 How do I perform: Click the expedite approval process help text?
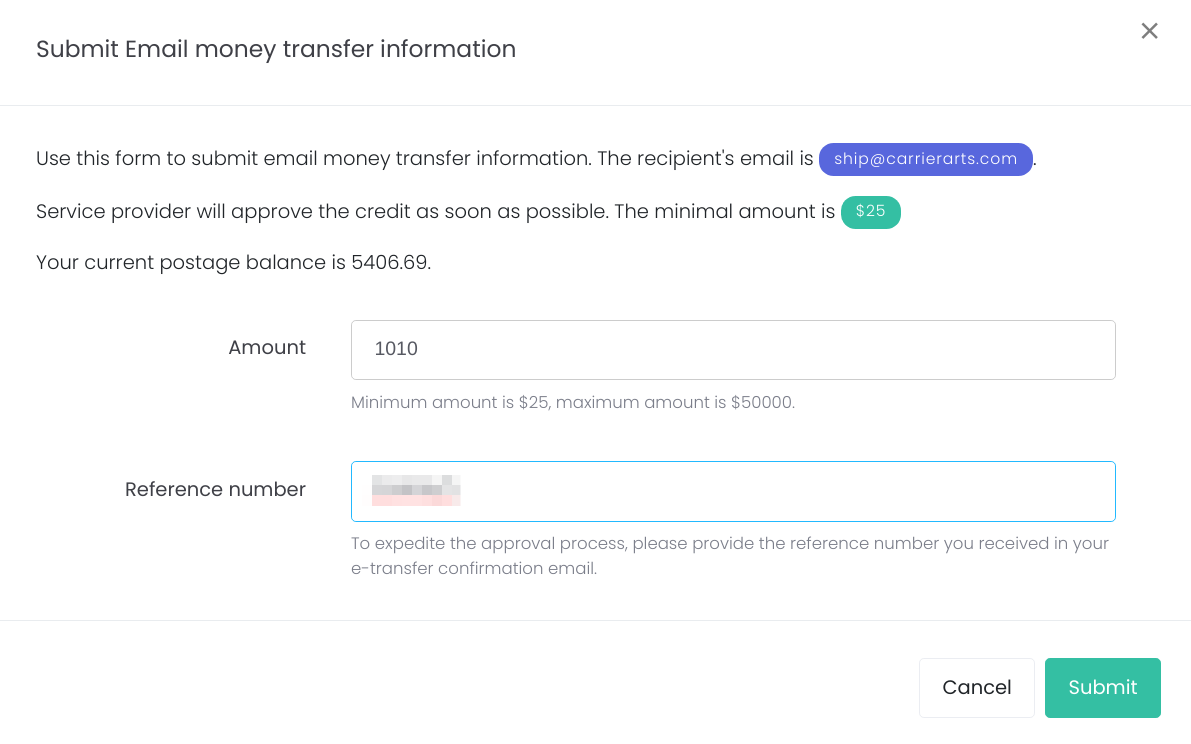(729, 556)
